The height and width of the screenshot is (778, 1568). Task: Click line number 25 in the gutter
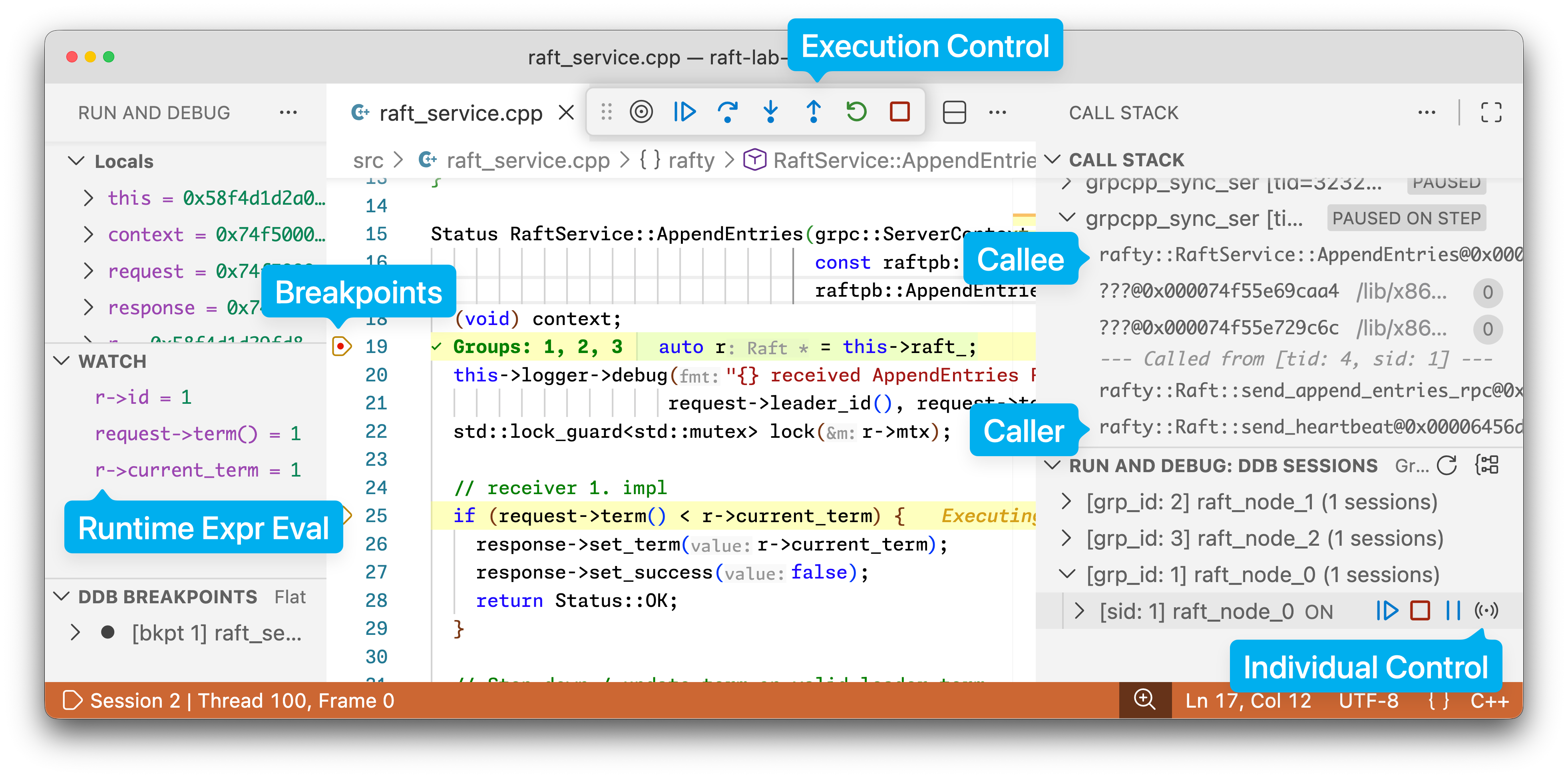click(376, 516)
